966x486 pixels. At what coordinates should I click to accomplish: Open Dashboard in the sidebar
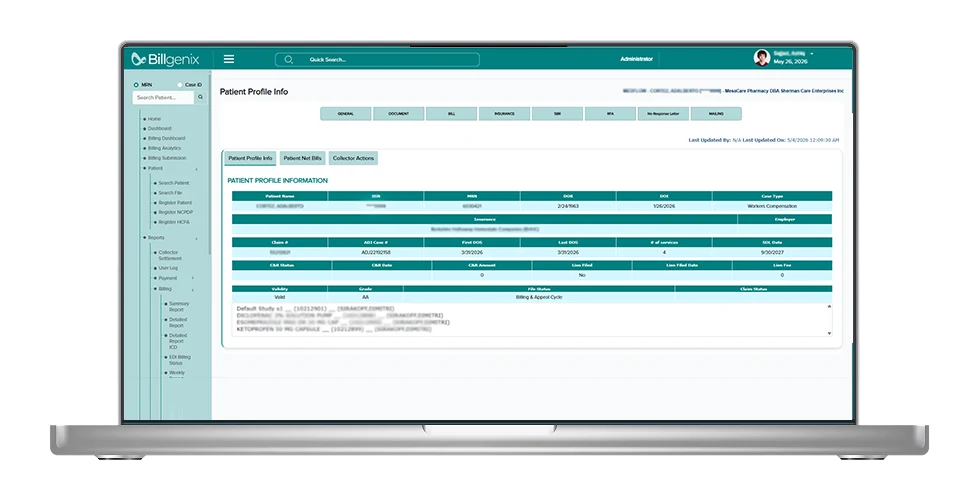point(160,129)
